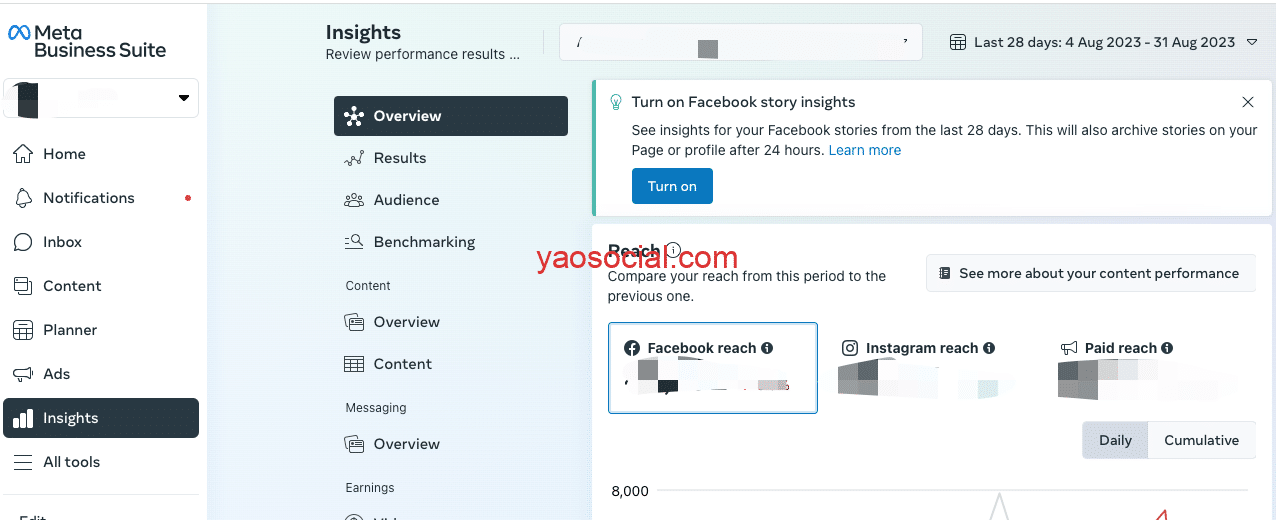This screenshot has height=520, width=1276.
Task: Click the Turn on button
Action: (672, 186)
